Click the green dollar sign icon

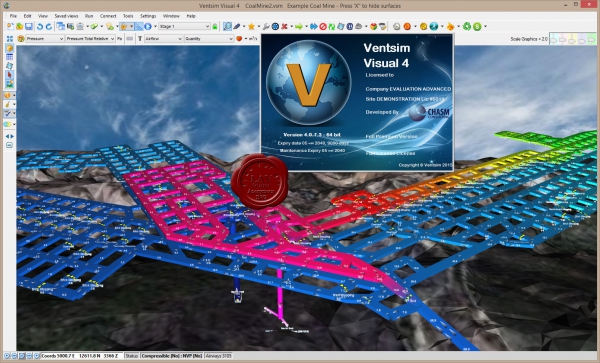point(477,26)
